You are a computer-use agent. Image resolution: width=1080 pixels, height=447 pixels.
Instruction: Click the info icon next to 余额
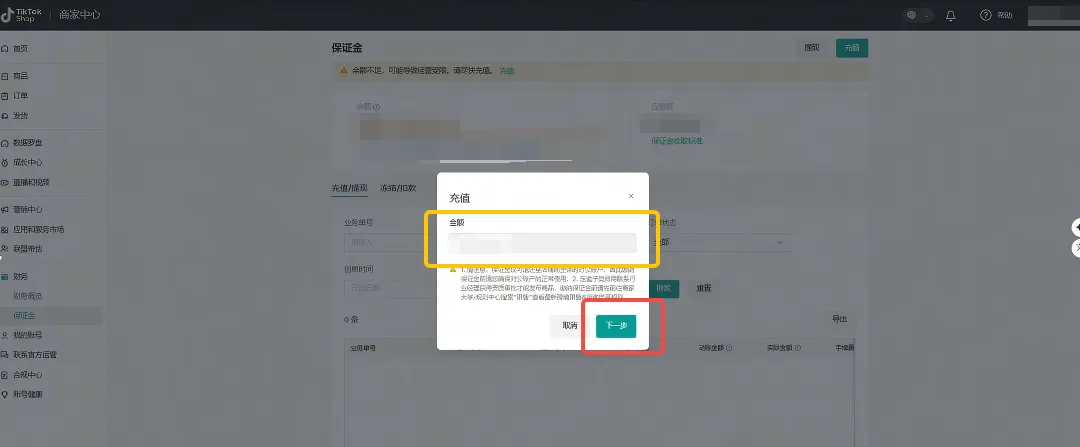(x=377, y=107)
